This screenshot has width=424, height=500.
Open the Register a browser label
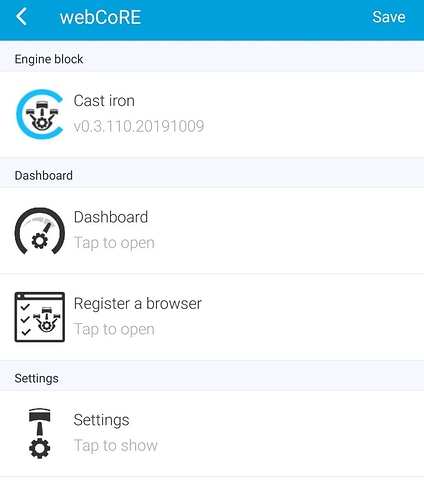138,304
